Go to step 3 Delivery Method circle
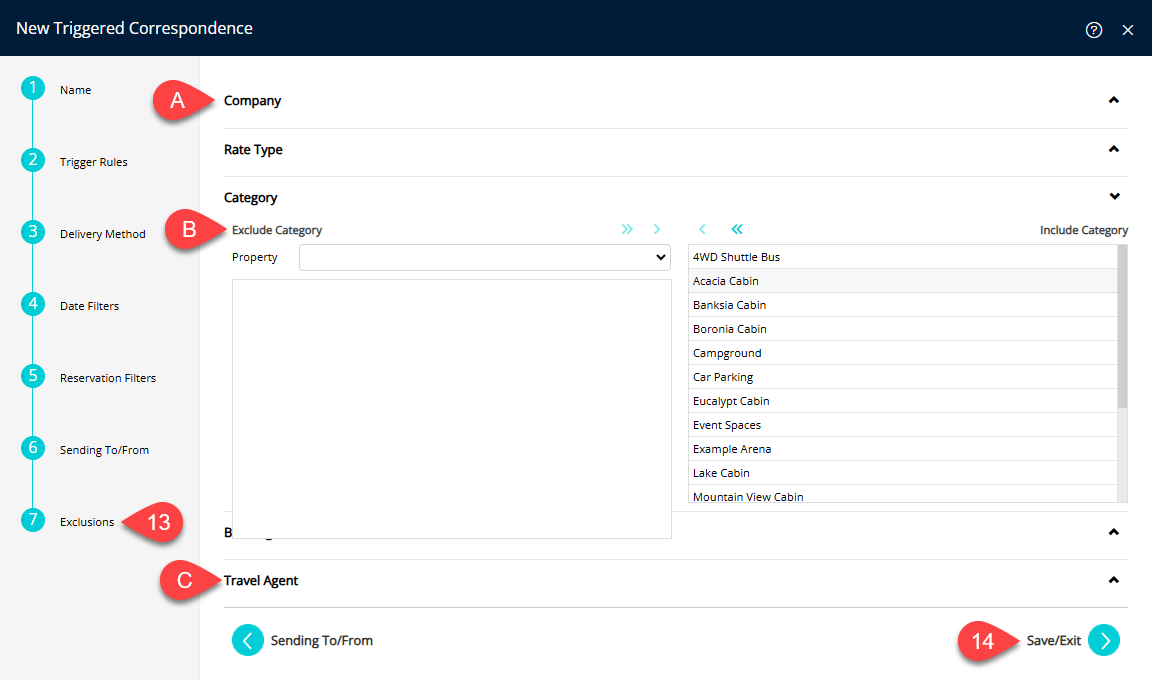1152x680 pixels. tap(32, 232)
